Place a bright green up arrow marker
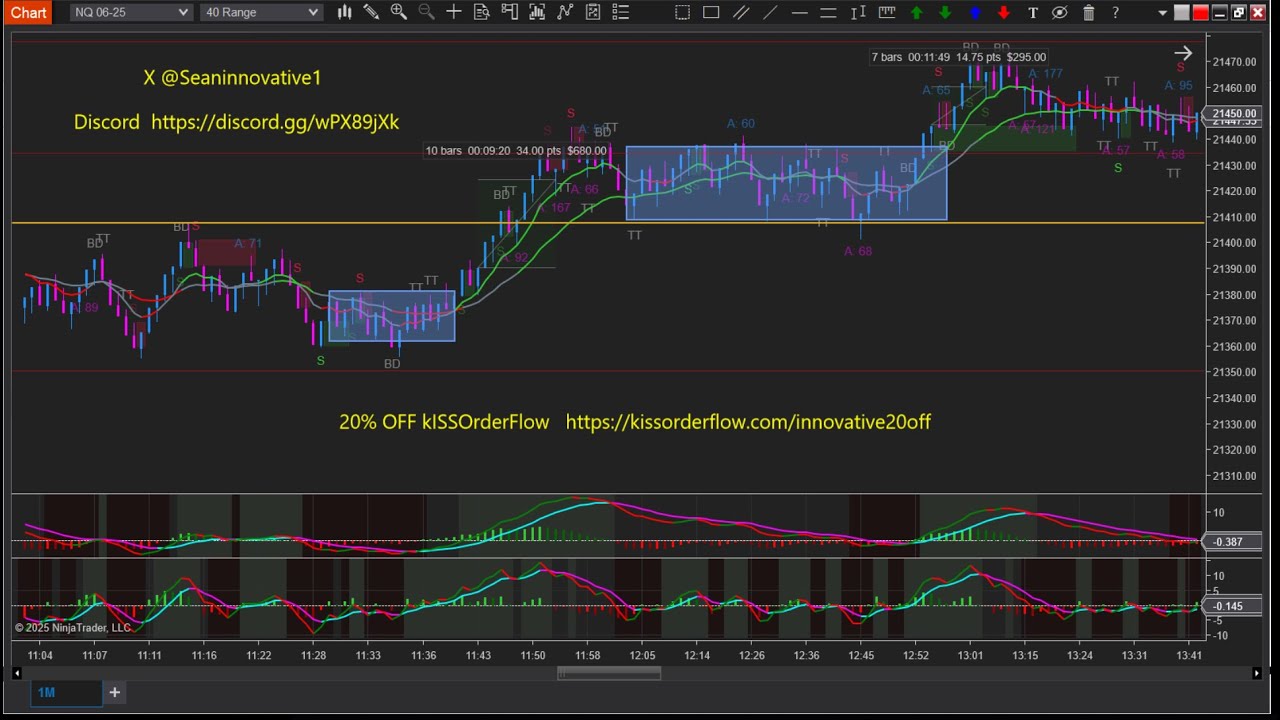Screen dimensions: 1280x720 pyautogui.click(x=917, y=12)
